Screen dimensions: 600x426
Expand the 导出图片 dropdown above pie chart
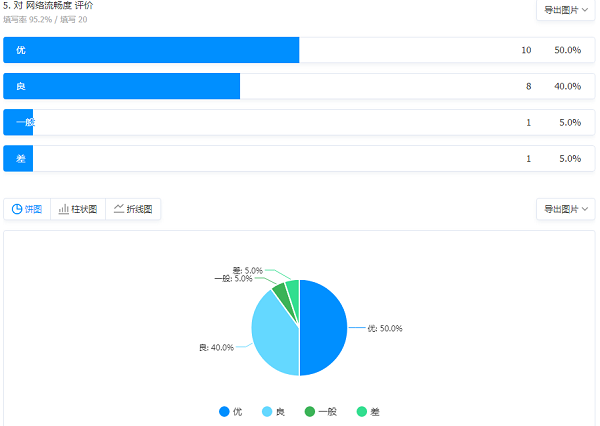click(566, 209)
